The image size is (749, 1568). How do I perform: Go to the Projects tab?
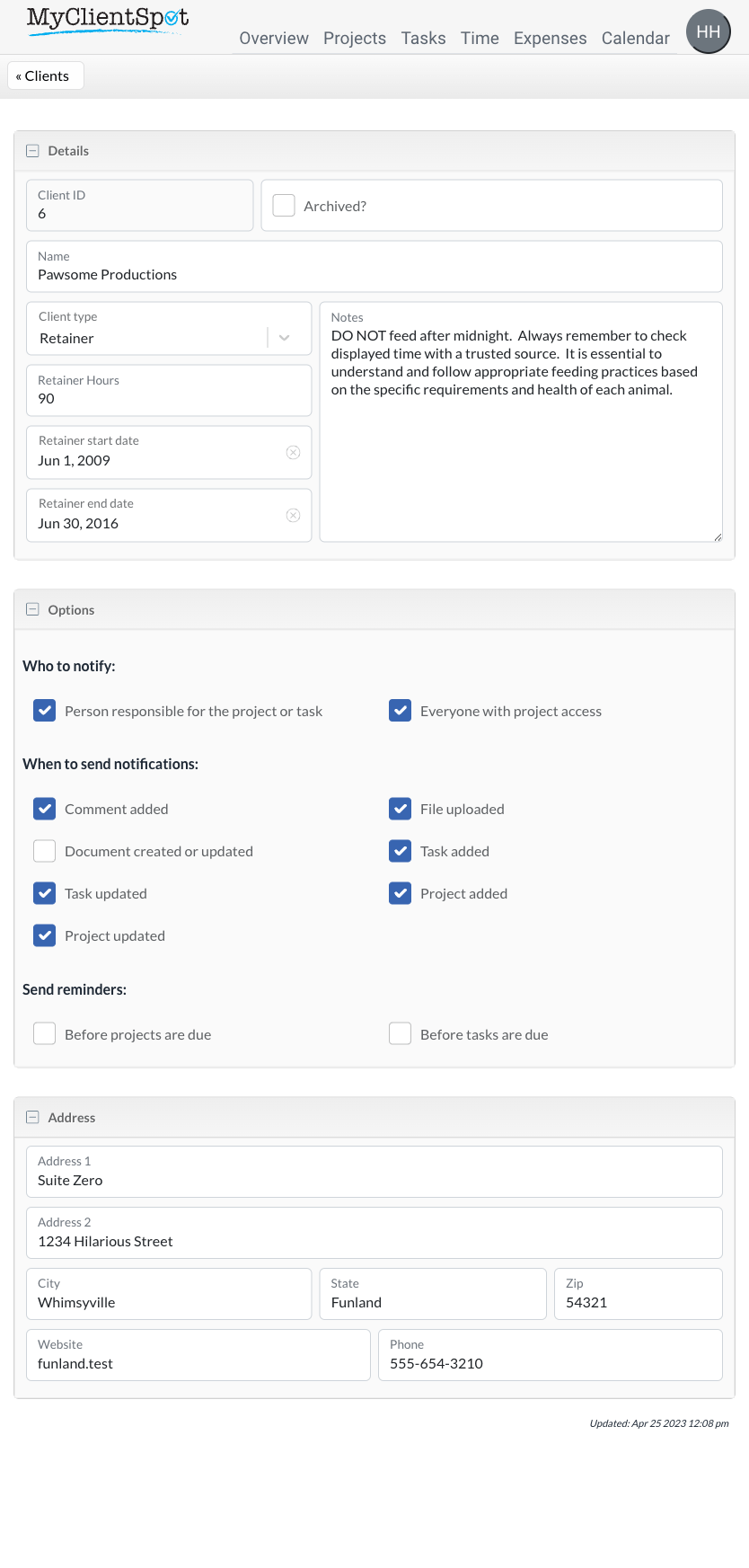(355, 39)
